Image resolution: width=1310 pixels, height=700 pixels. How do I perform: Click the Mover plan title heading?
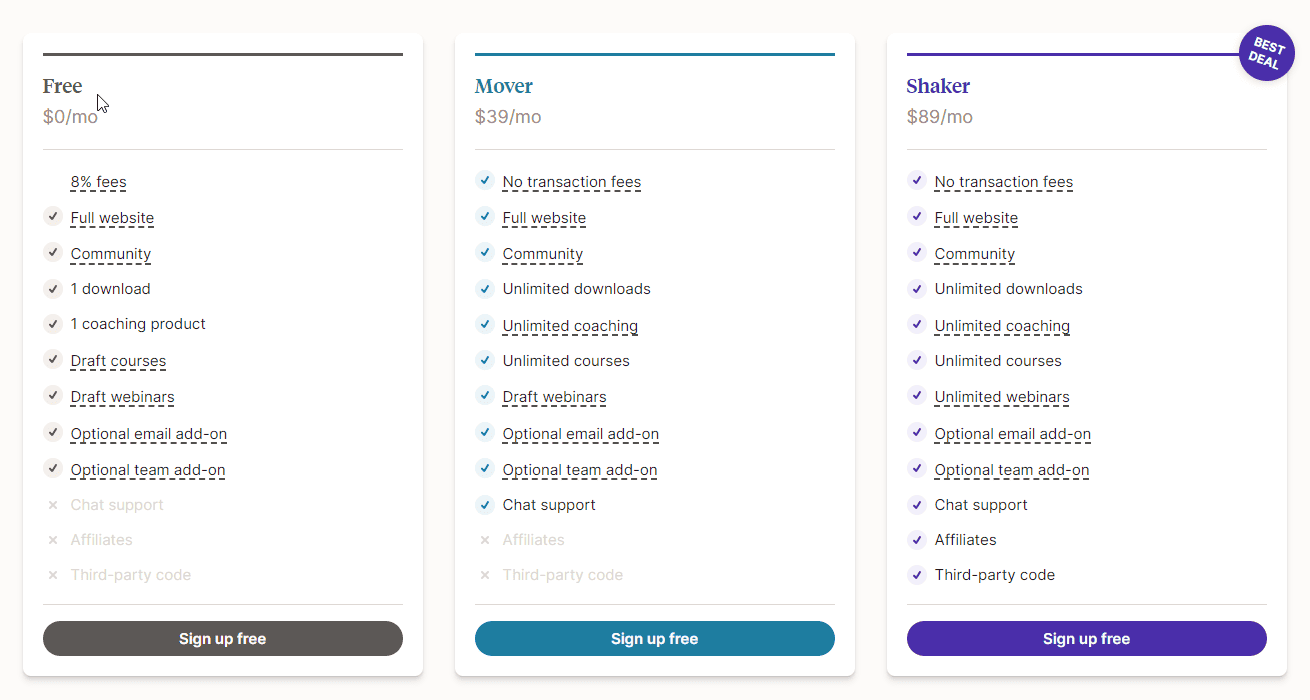[x=504, y=86]
